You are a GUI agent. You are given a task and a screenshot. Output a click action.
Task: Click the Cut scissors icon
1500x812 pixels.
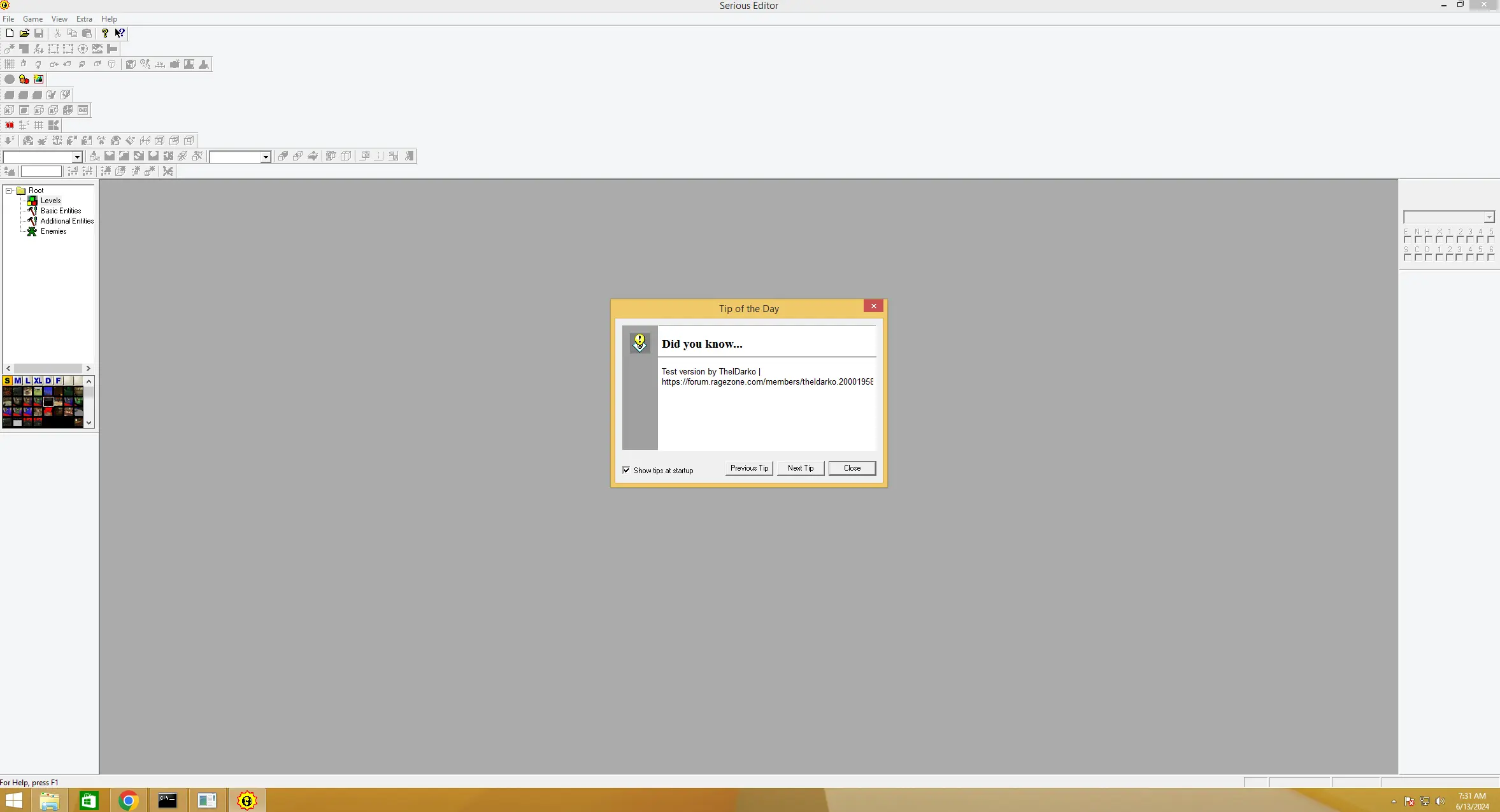click(57, 33)
